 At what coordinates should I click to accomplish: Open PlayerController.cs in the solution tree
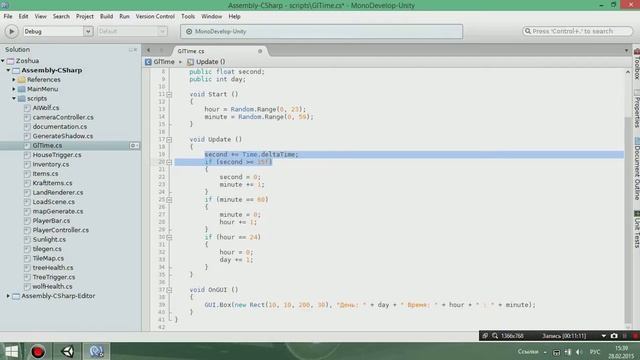60,230
